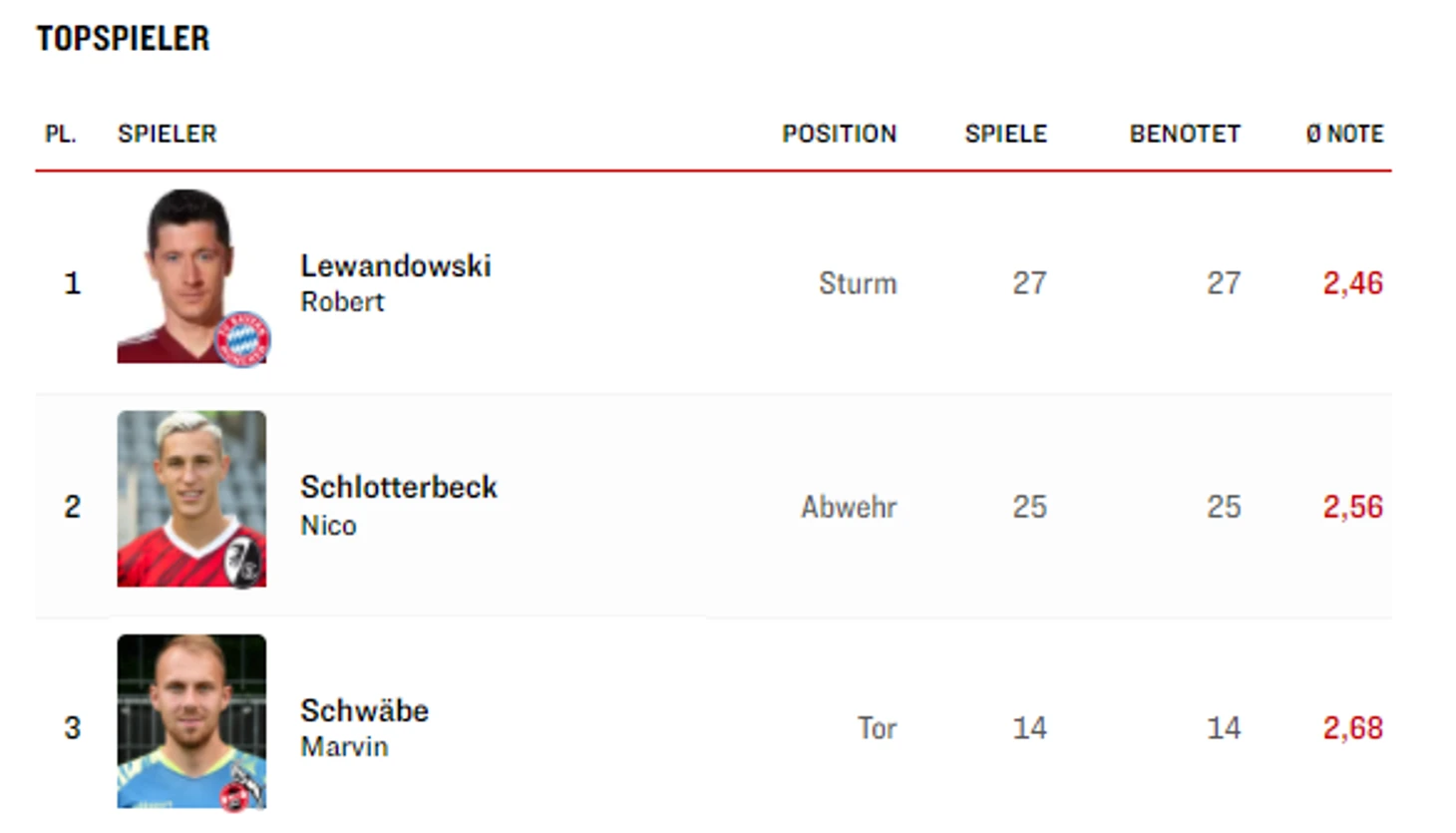Open the Schwäbe player profile link
Image resolution: width=1456 pixels, height=833 pixels.
pos(365,710)
